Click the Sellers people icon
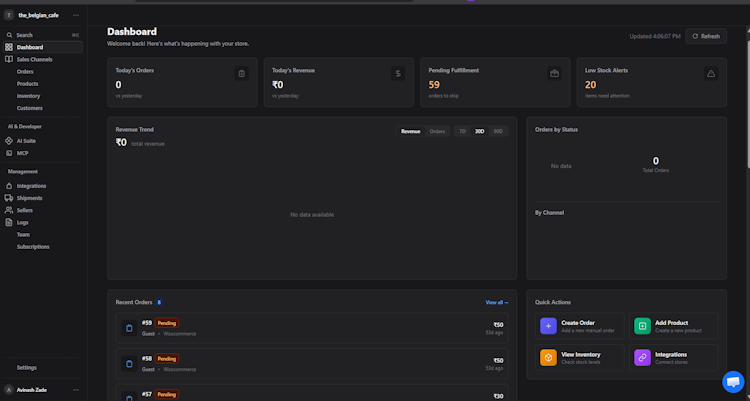Viewport: 750px width, 401px height. (9, 210)
